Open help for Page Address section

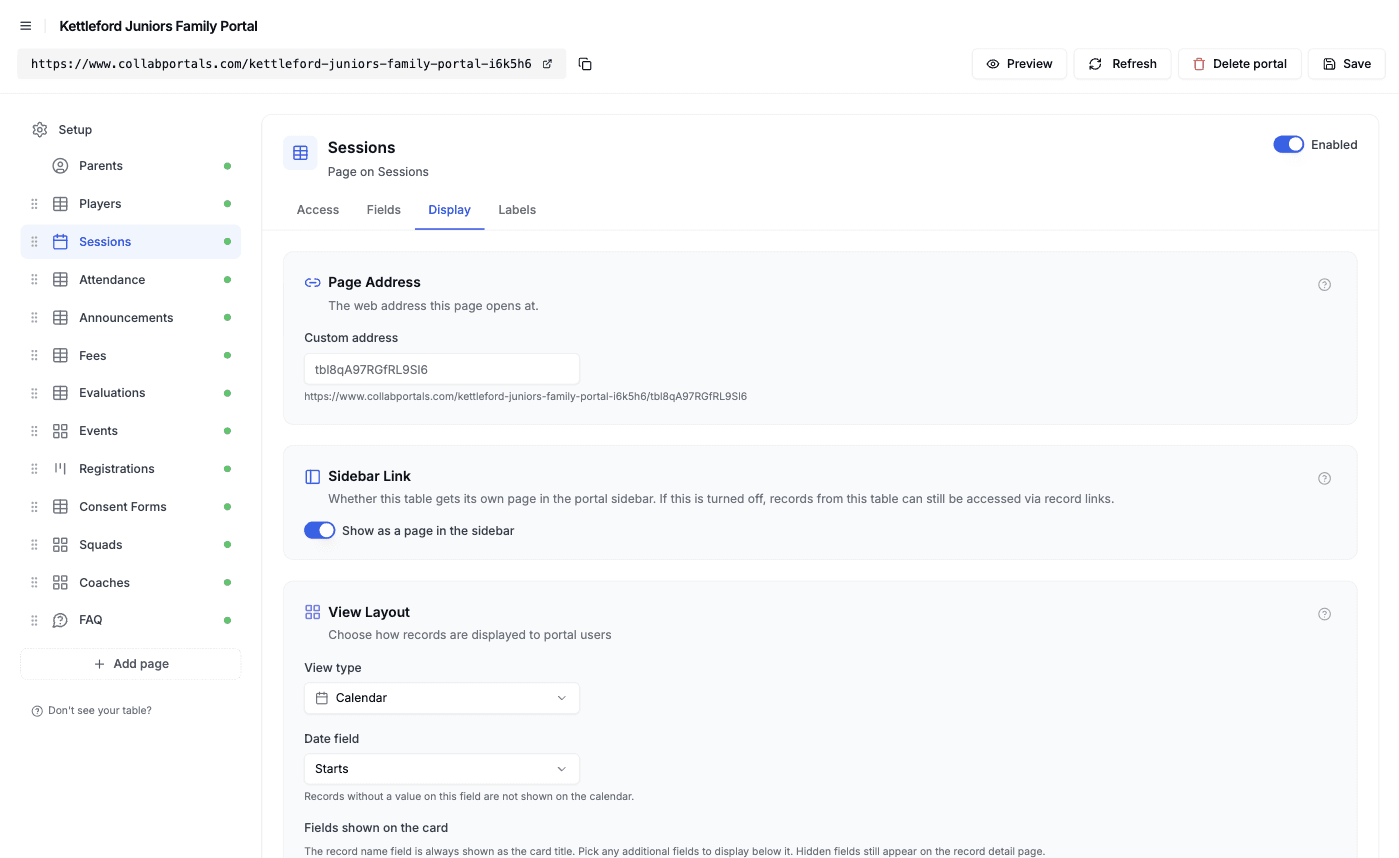[1324, 285]
